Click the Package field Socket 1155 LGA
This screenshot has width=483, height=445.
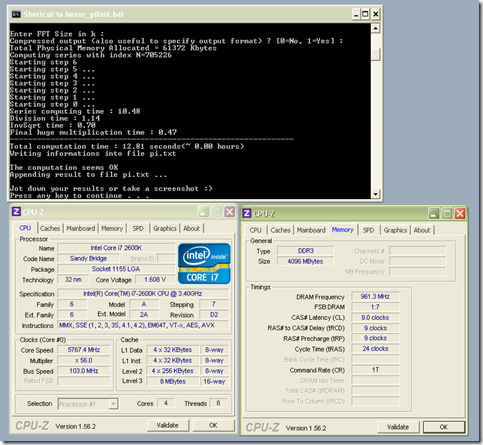coord(116,269)
